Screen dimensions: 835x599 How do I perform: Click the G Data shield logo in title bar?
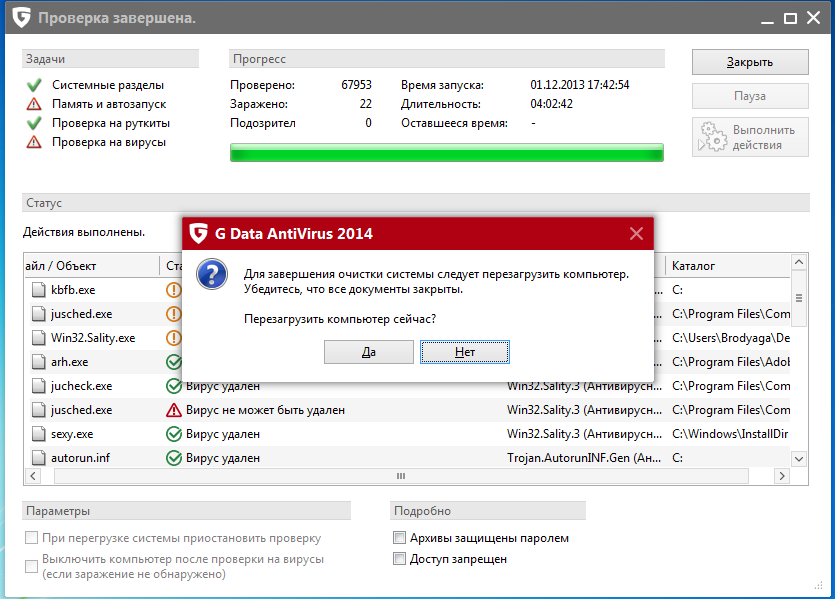(21, 18)
